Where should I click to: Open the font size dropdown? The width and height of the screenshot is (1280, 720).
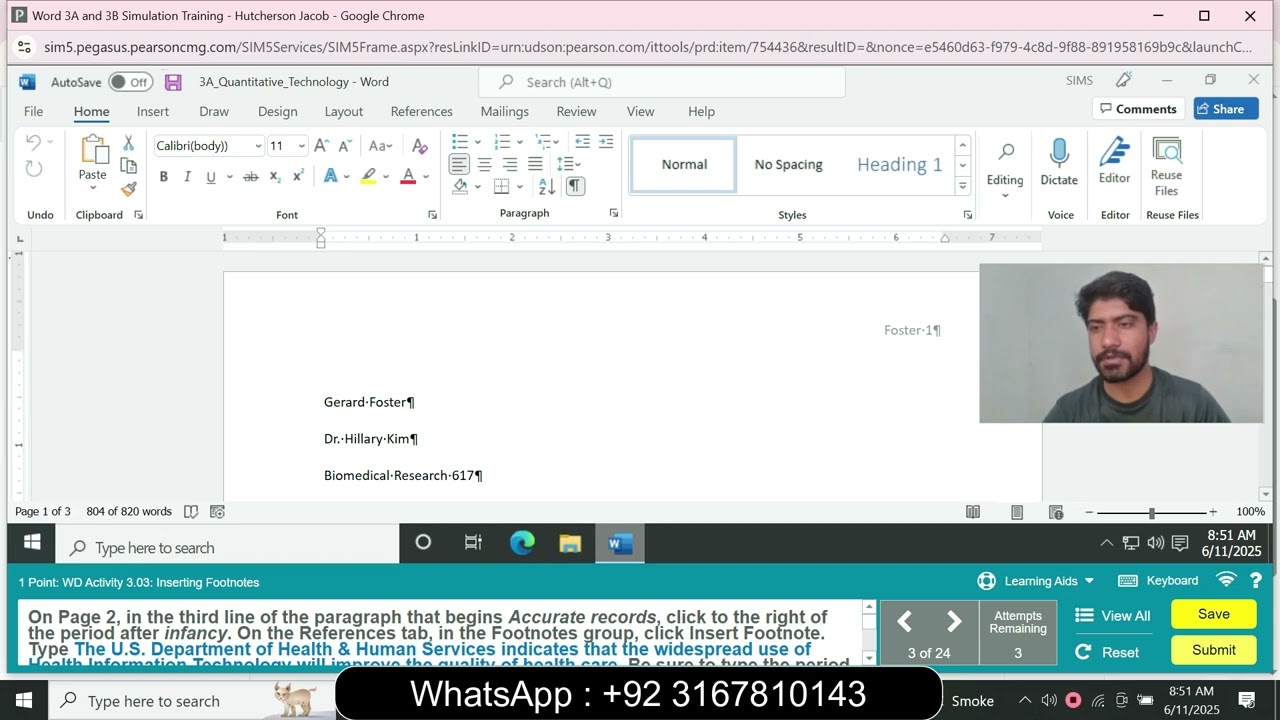tap(301, 146)
